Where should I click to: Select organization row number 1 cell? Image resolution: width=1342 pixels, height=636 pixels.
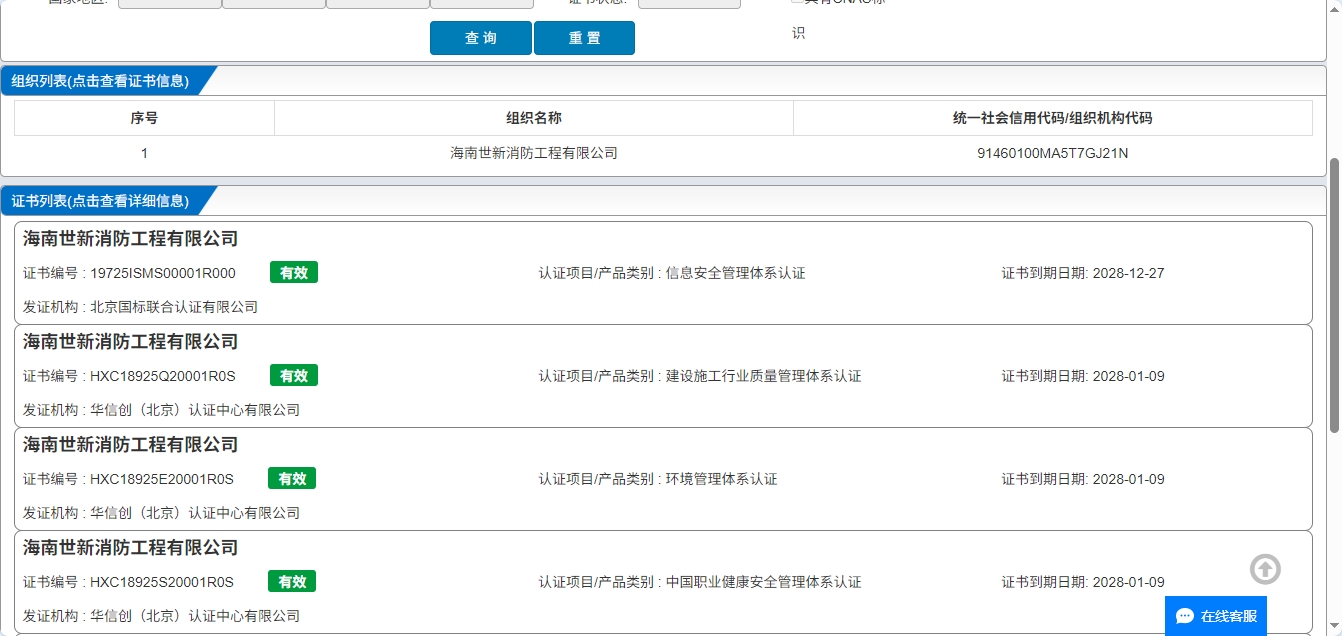pyautogui.click(x=144, y=154)
